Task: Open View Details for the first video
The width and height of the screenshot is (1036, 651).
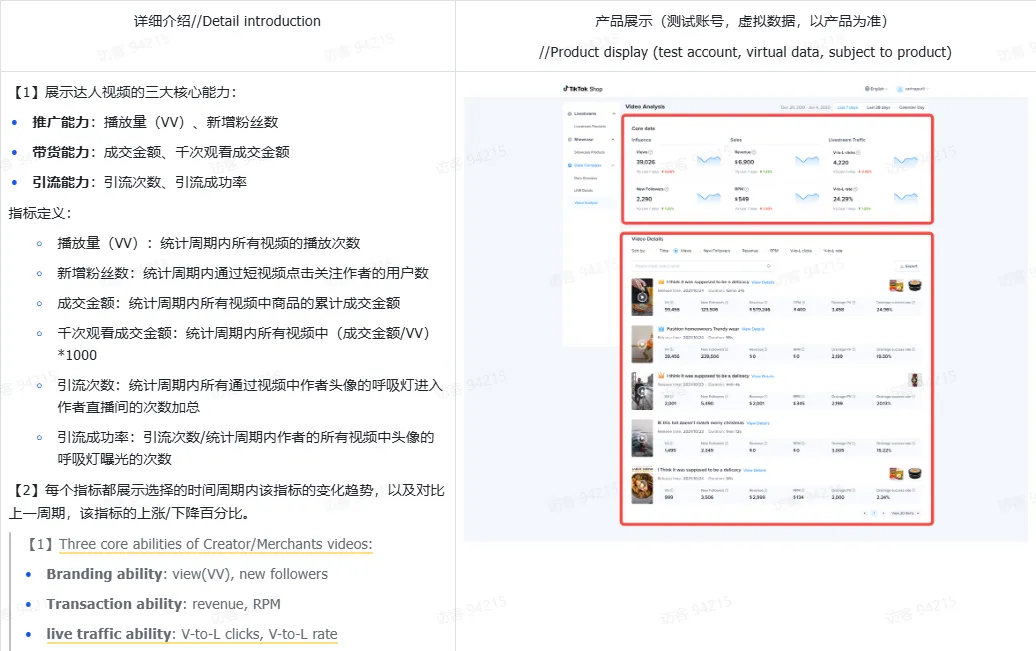Action: coord(762,282)
